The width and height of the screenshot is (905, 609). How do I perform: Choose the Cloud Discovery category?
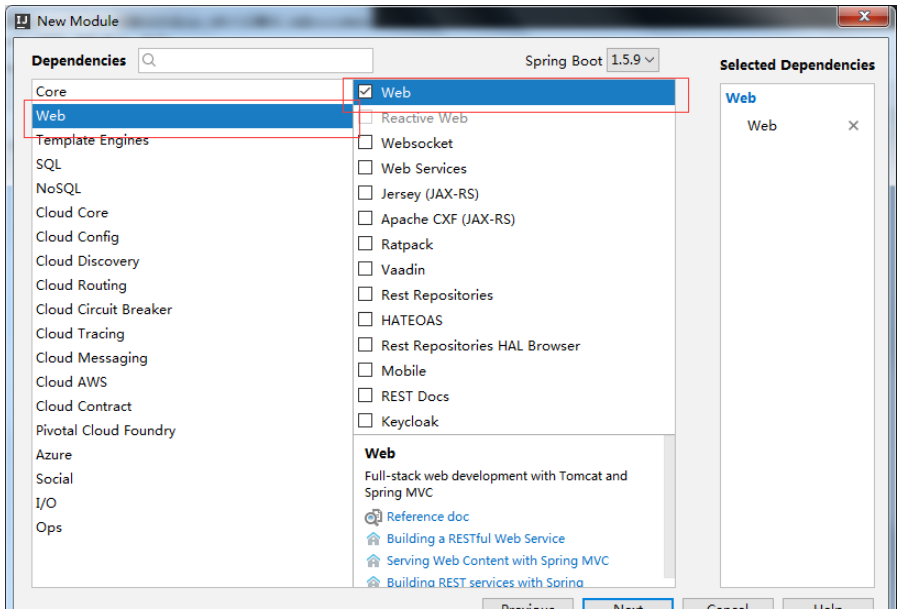(x=87, y=261)
